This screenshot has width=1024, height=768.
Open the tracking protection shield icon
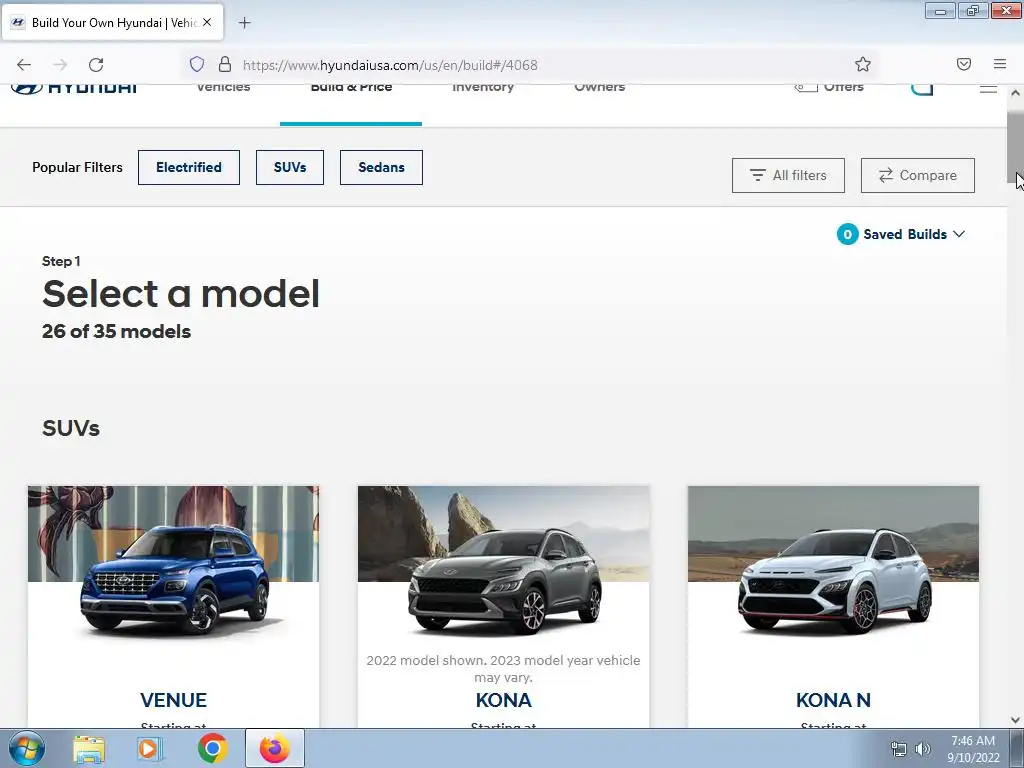197,64
